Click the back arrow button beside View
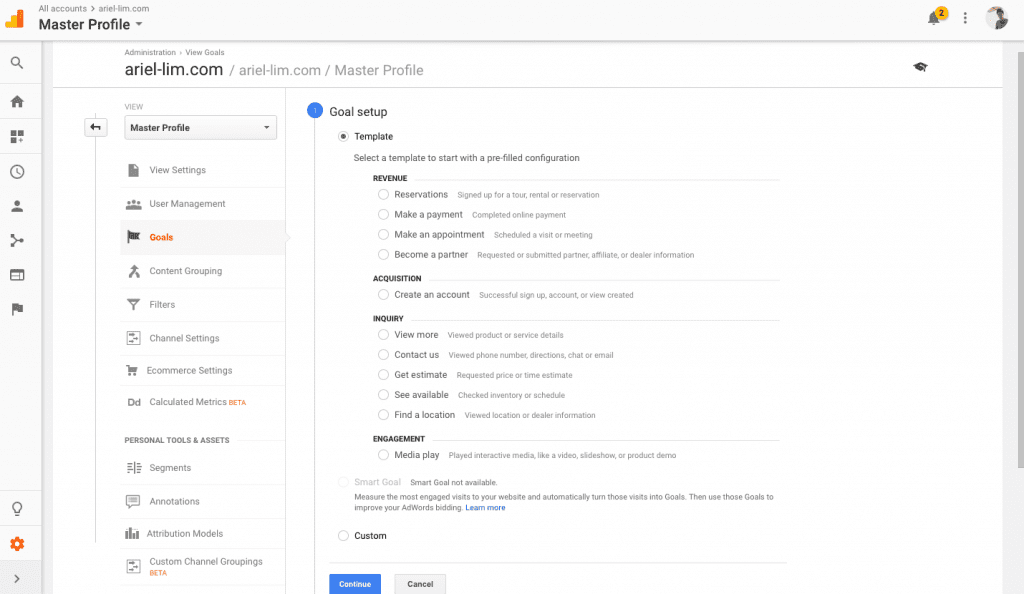This screenshot has height=594, width=1024. point(95,127)
